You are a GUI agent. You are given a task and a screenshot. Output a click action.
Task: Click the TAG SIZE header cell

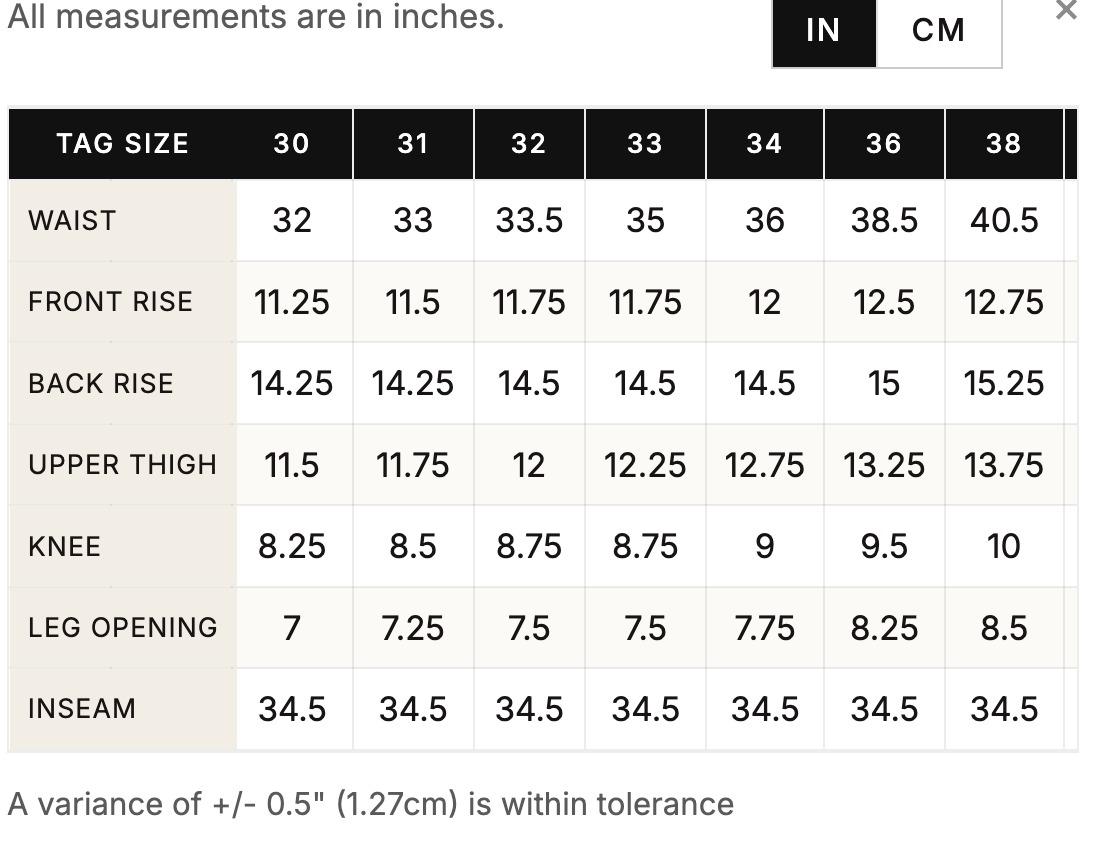click(x=123, y=144)
